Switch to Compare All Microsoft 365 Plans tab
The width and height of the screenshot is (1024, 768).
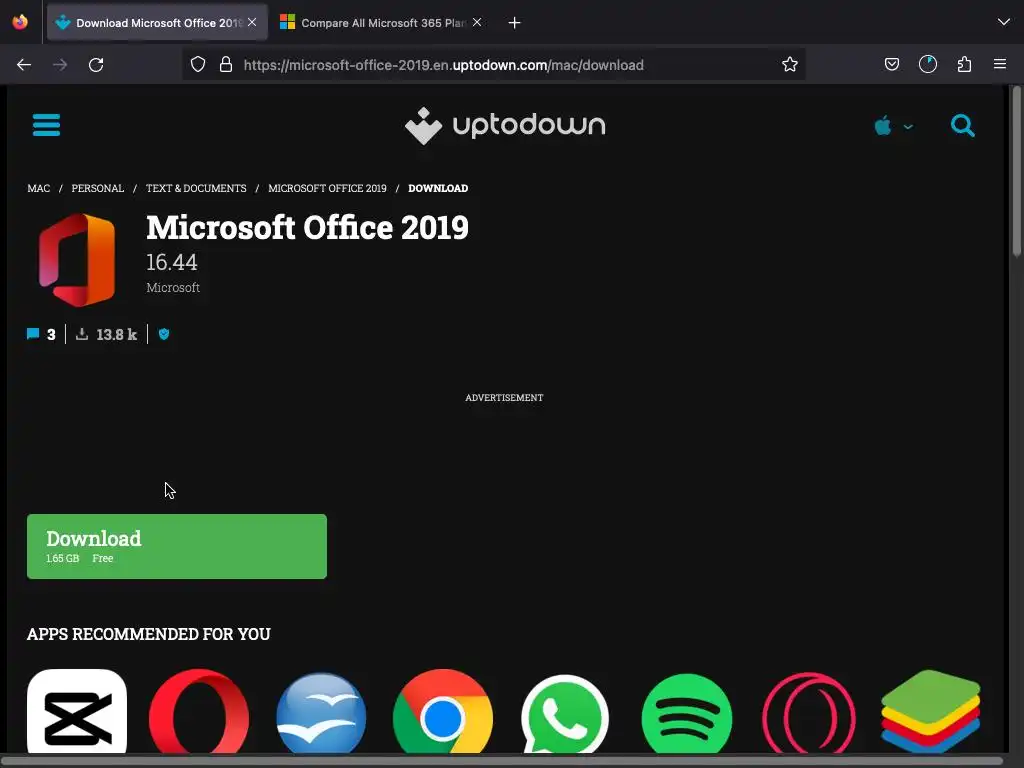tap(381, 23)
